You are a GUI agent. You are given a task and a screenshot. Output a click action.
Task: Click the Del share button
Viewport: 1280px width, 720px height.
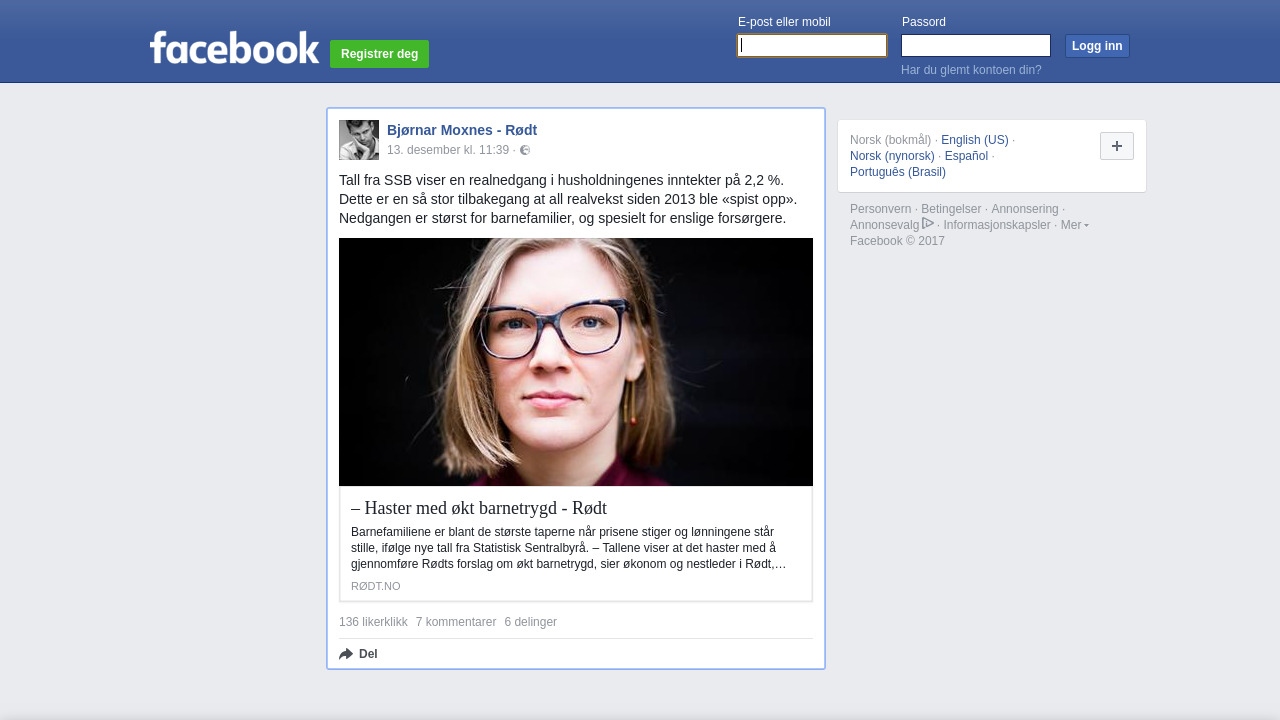point(358,654)
